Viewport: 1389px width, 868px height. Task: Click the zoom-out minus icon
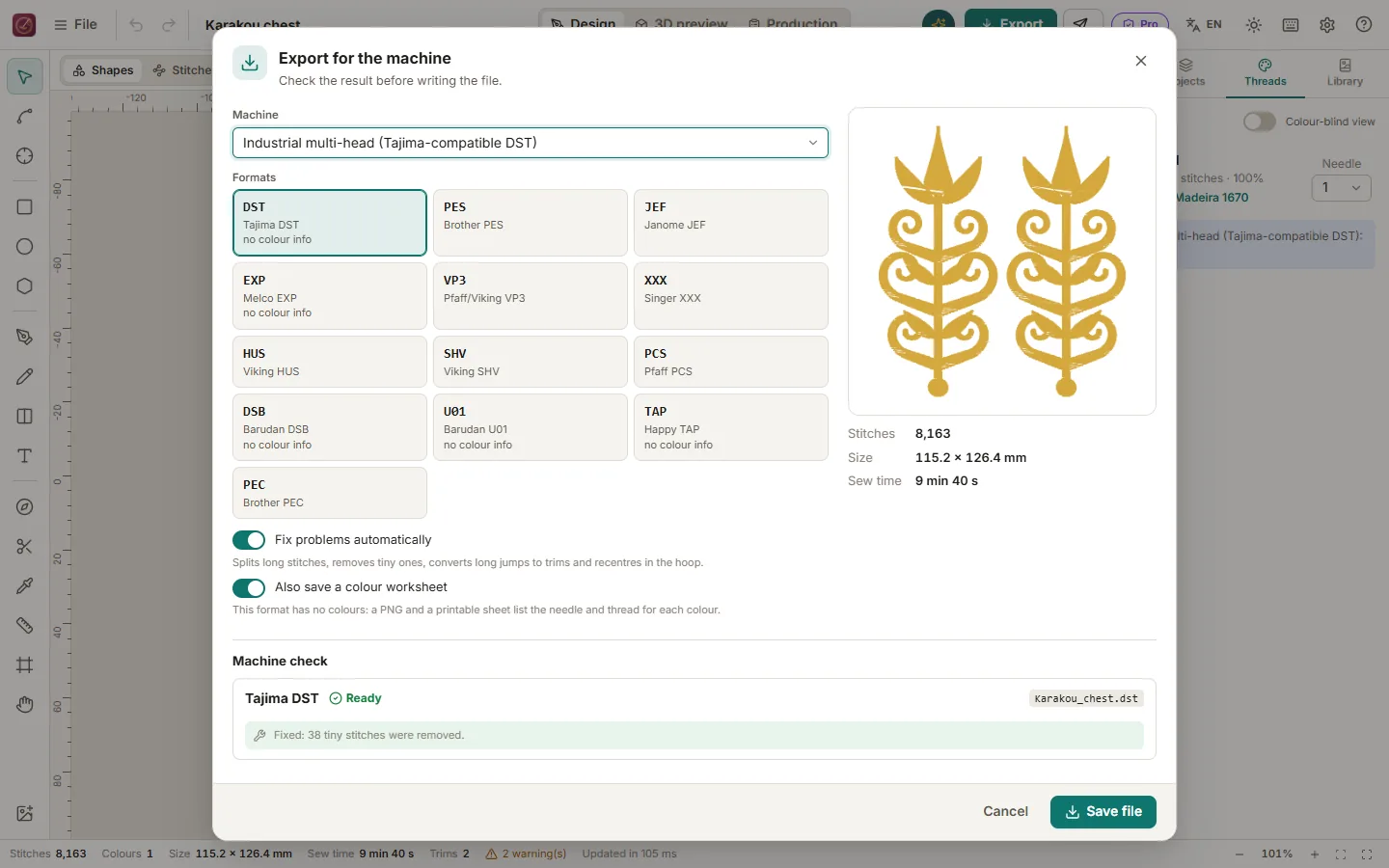1239,854
